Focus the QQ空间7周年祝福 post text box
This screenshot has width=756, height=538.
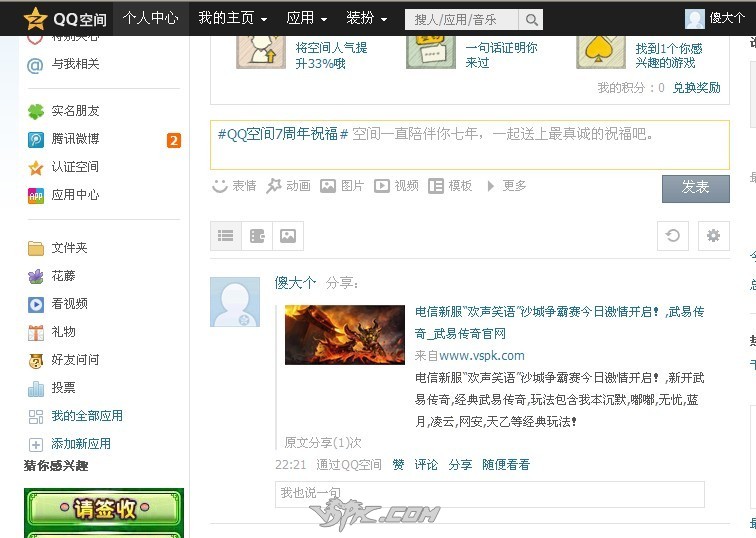point(470,145)
